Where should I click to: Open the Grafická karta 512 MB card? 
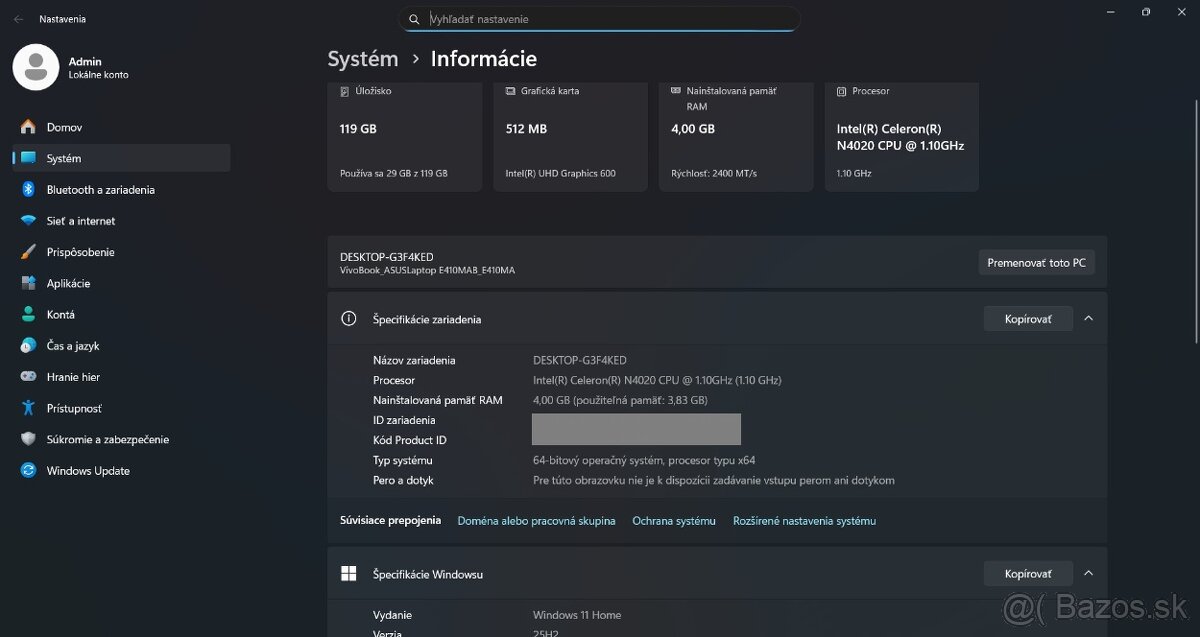tap(570, 136)
